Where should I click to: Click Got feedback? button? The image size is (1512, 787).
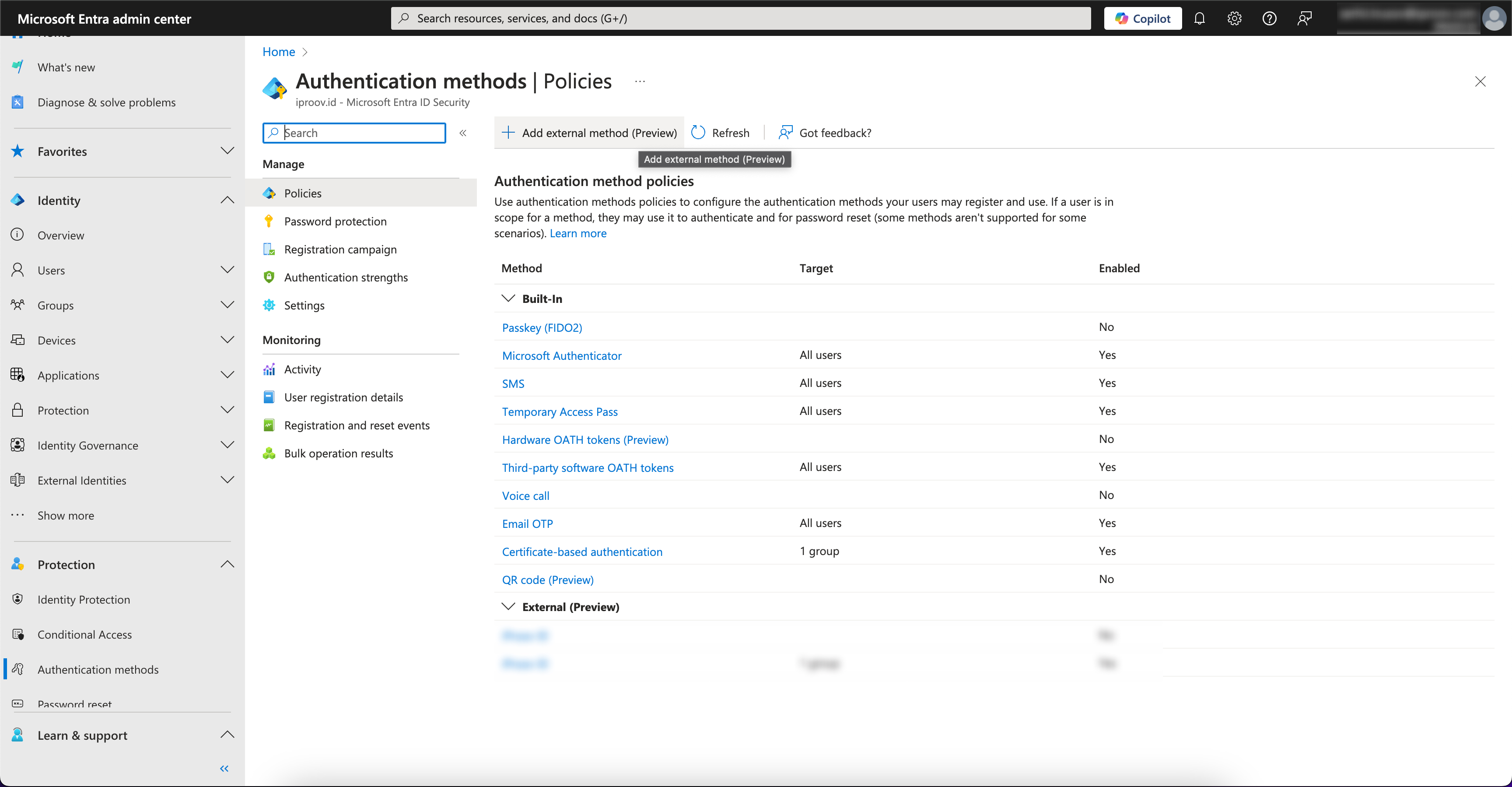point(825,133)
